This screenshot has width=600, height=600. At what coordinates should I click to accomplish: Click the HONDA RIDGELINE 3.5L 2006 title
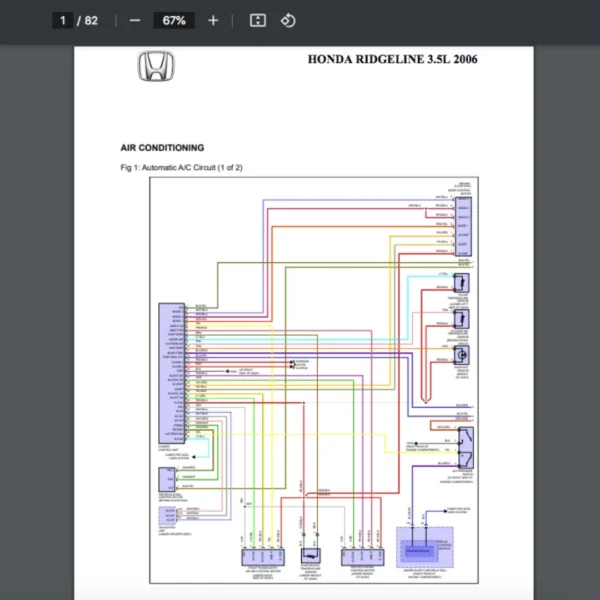tap(393, 60)
